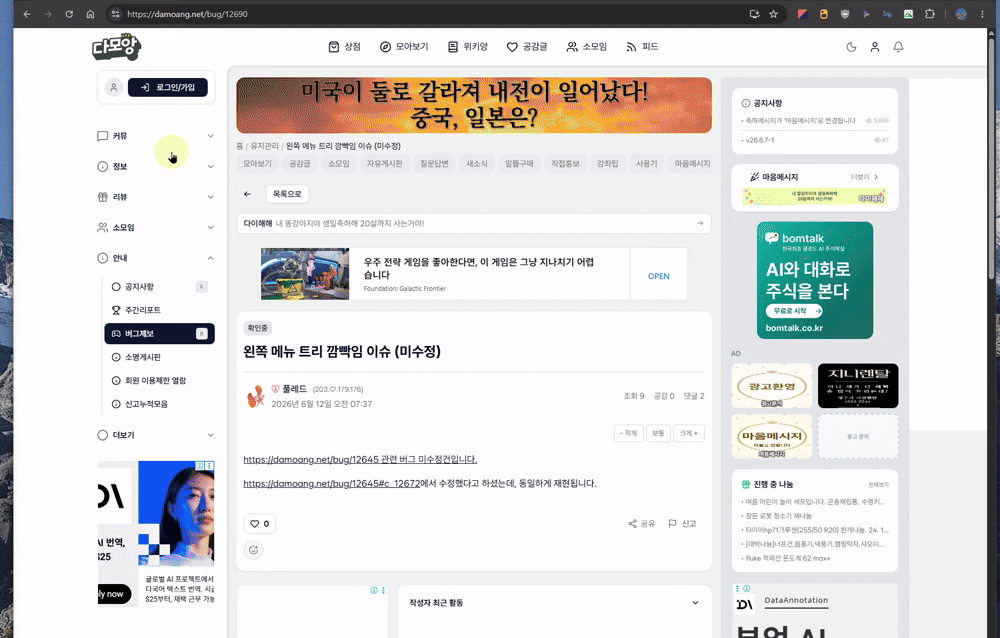Open 공감글 in top navigation

tap(527, 47)
